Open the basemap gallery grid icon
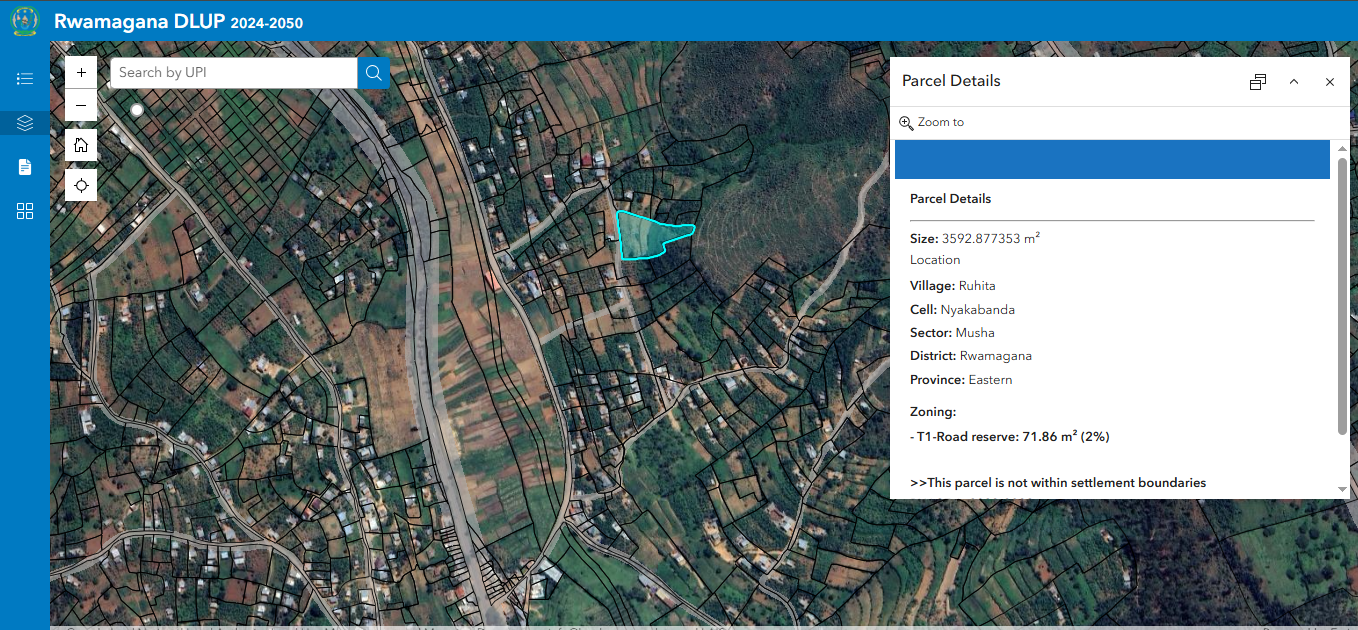 coord(25,211)
